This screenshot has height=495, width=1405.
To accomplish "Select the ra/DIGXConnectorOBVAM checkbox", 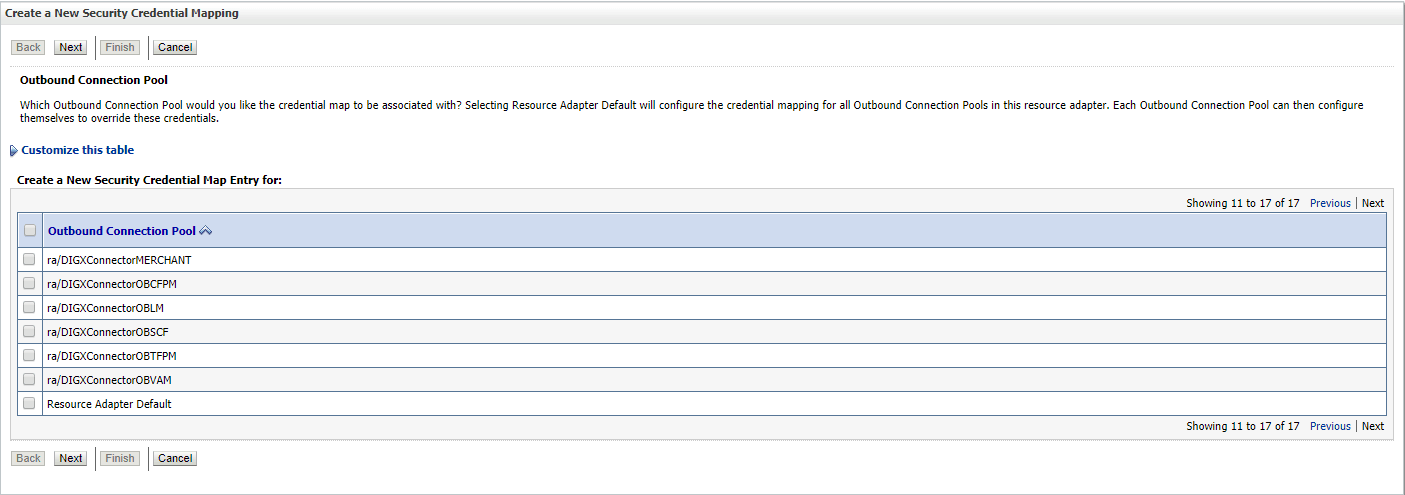I will pos(29,379).
